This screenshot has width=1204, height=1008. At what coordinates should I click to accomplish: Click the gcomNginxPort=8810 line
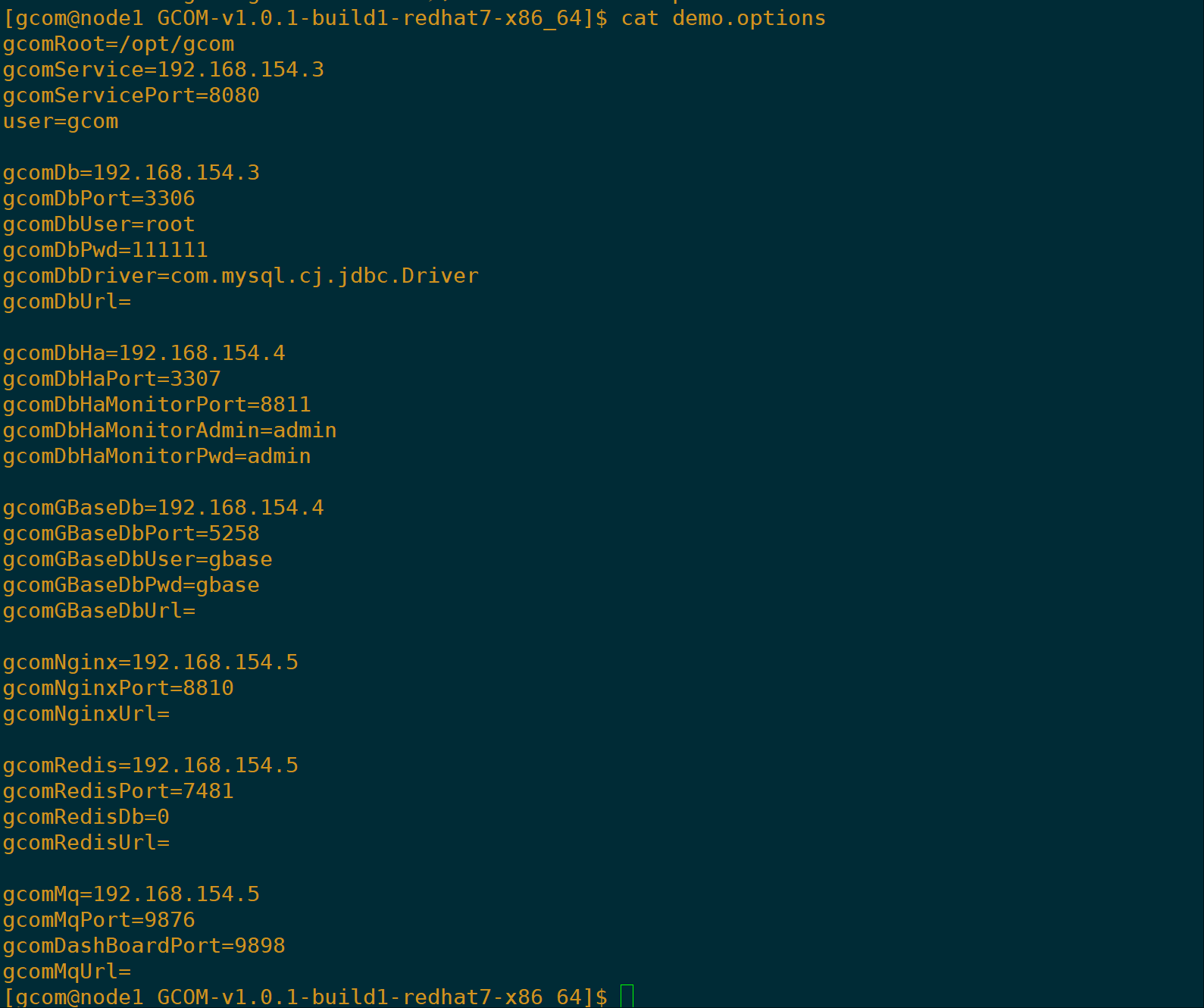(118, 688)
